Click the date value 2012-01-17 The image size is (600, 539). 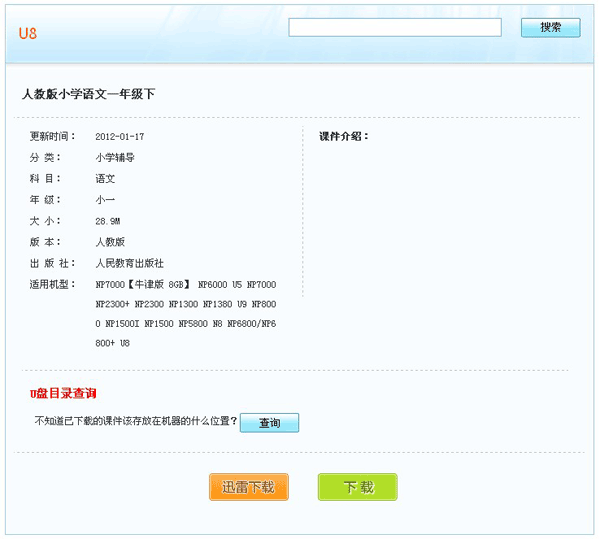coord(119,136)
